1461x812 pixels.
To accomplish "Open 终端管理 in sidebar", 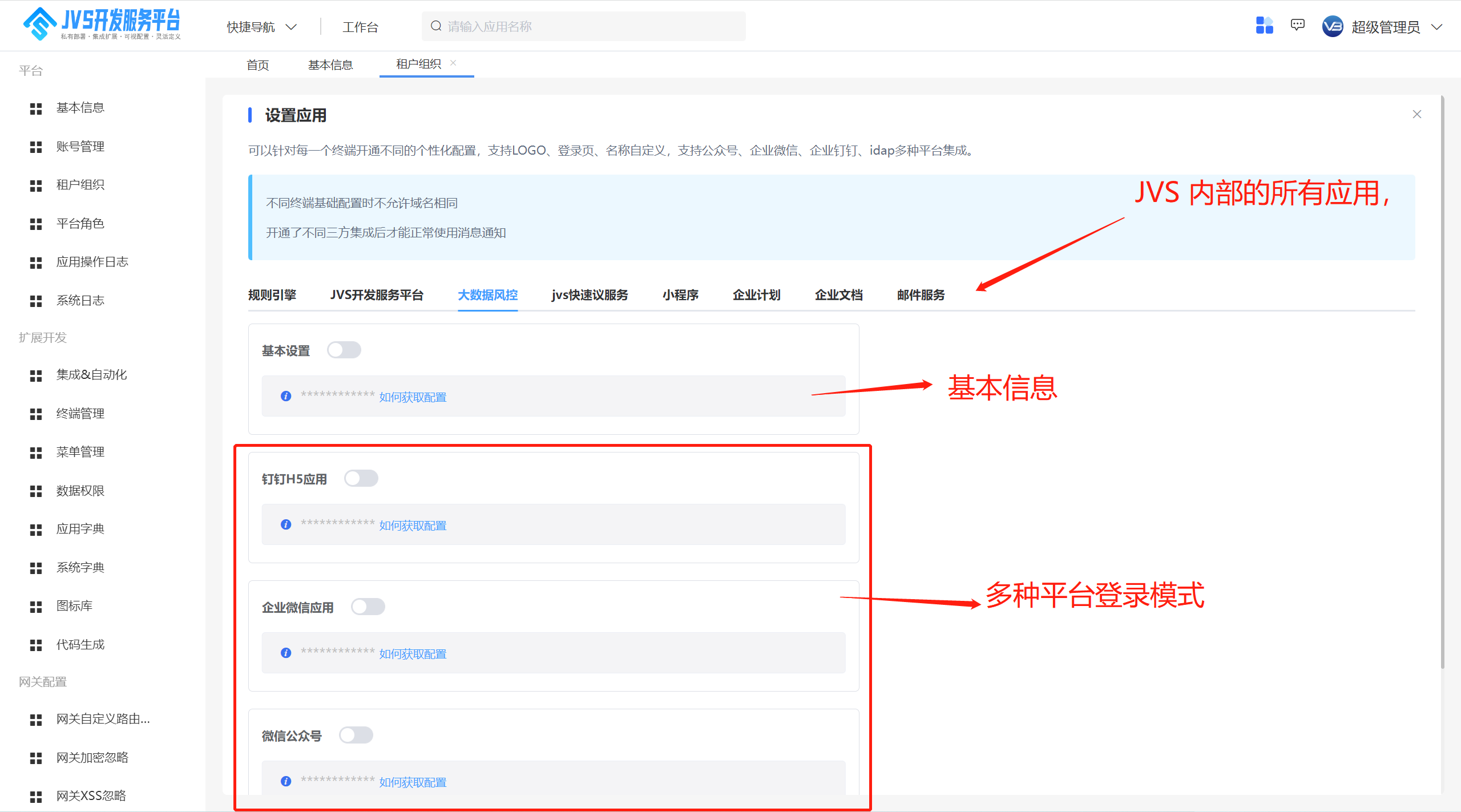I will point(80,414).
